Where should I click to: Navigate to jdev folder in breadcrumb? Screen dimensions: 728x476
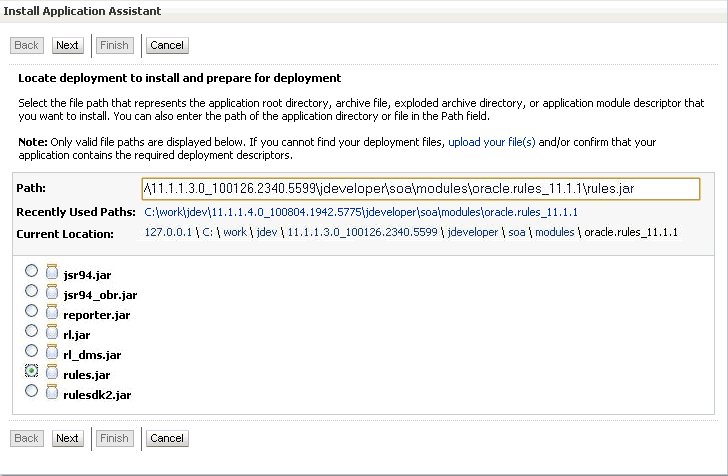(x=267, y=232)
